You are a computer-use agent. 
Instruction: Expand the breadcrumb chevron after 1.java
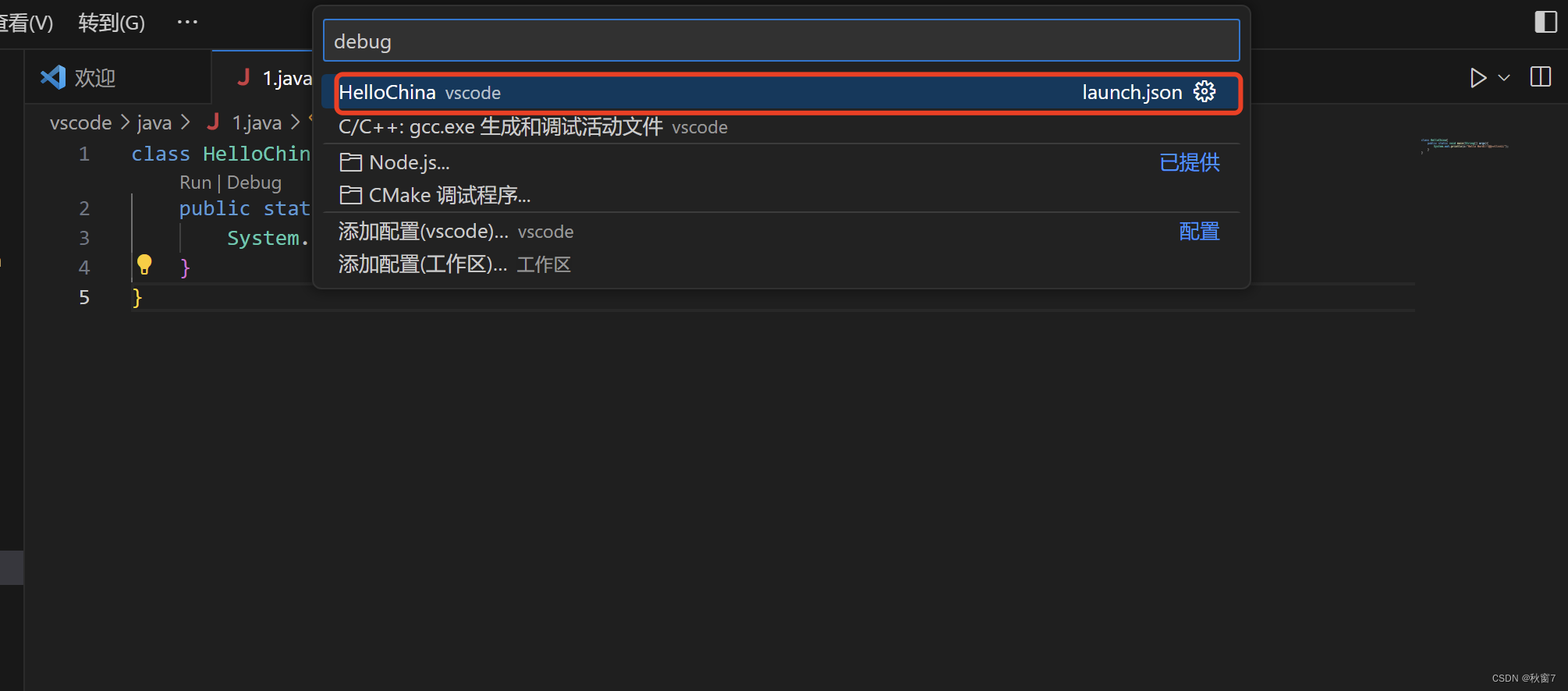[x=294, y=122]
